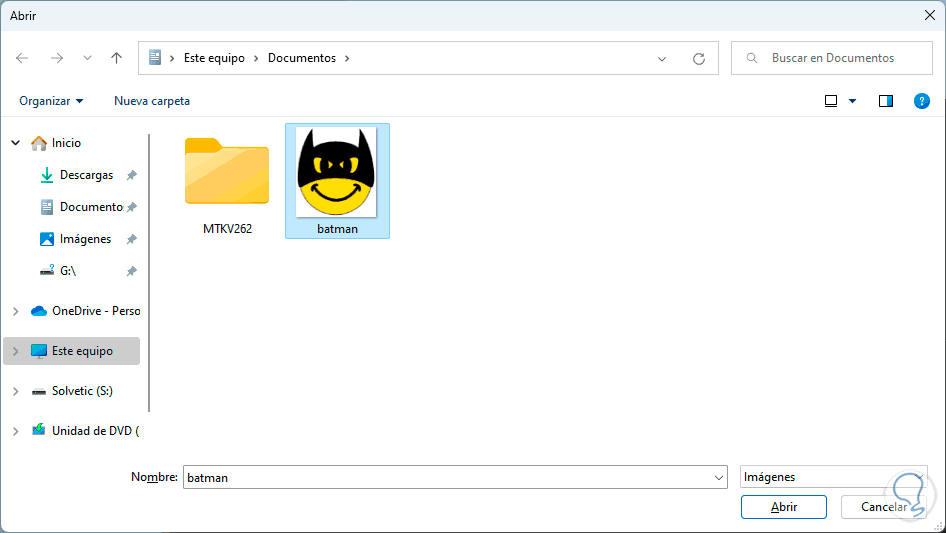Click the document icon in address bar
The image size is (946, 533).
tap(155, 57)
